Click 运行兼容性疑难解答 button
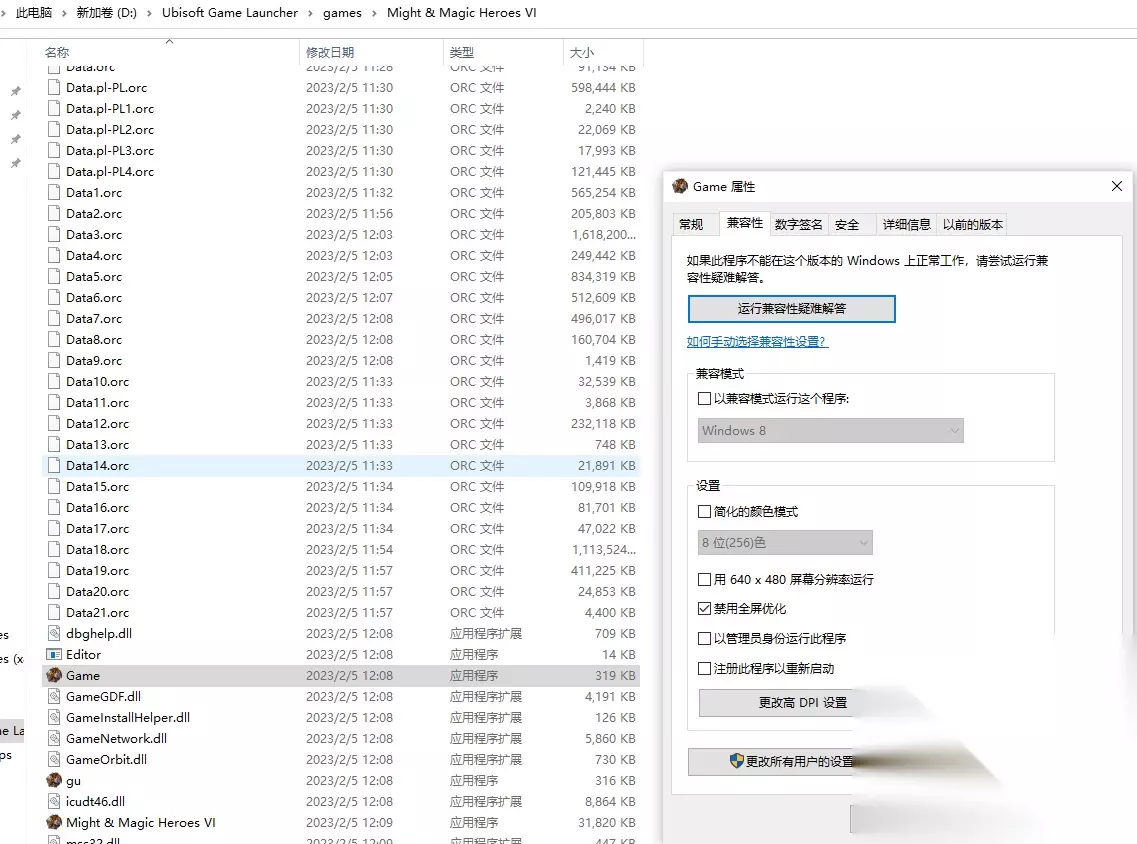The width and height of the screenshot is (1137, 844). (x=792, y=308)
